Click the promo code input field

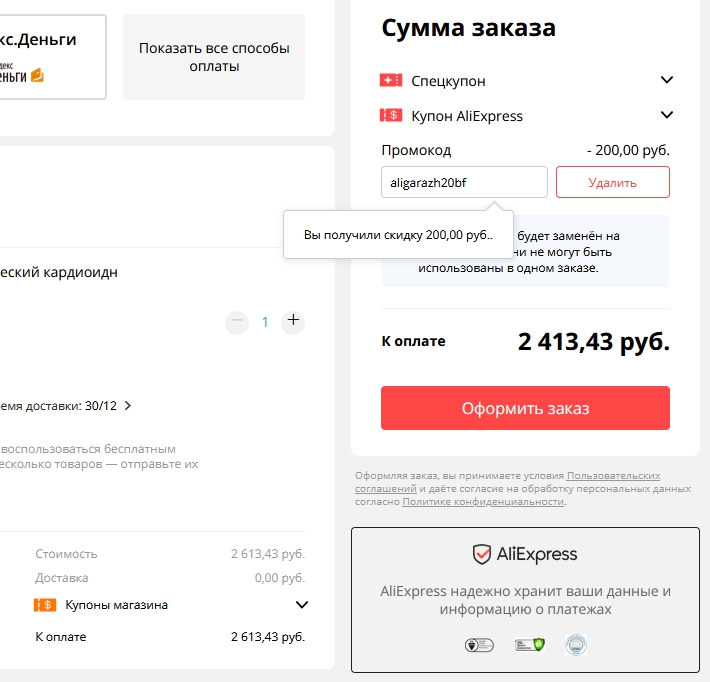point(464,182)
